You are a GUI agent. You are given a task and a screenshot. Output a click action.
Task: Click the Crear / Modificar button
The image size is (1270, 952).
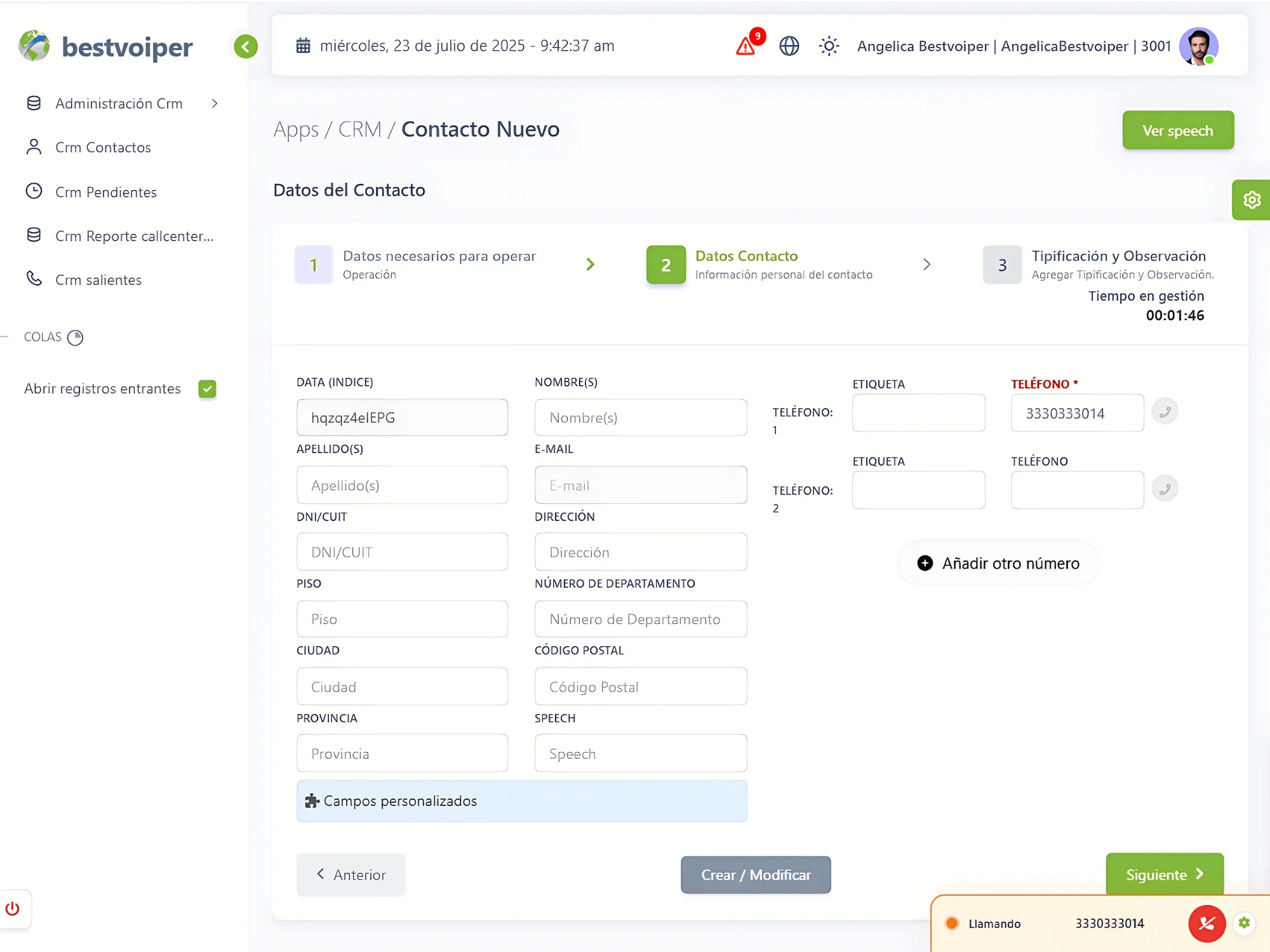(756, 875)
